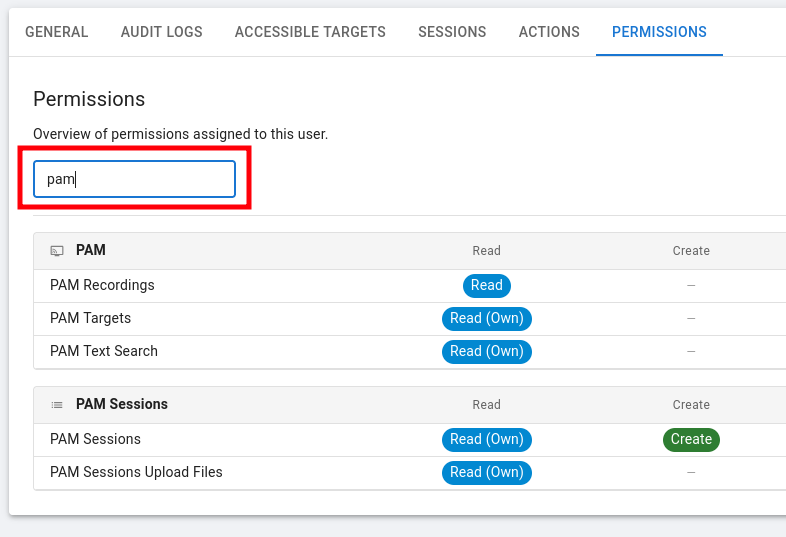
Task: Select the PAM Recordings row label
Action: (102, 285)
